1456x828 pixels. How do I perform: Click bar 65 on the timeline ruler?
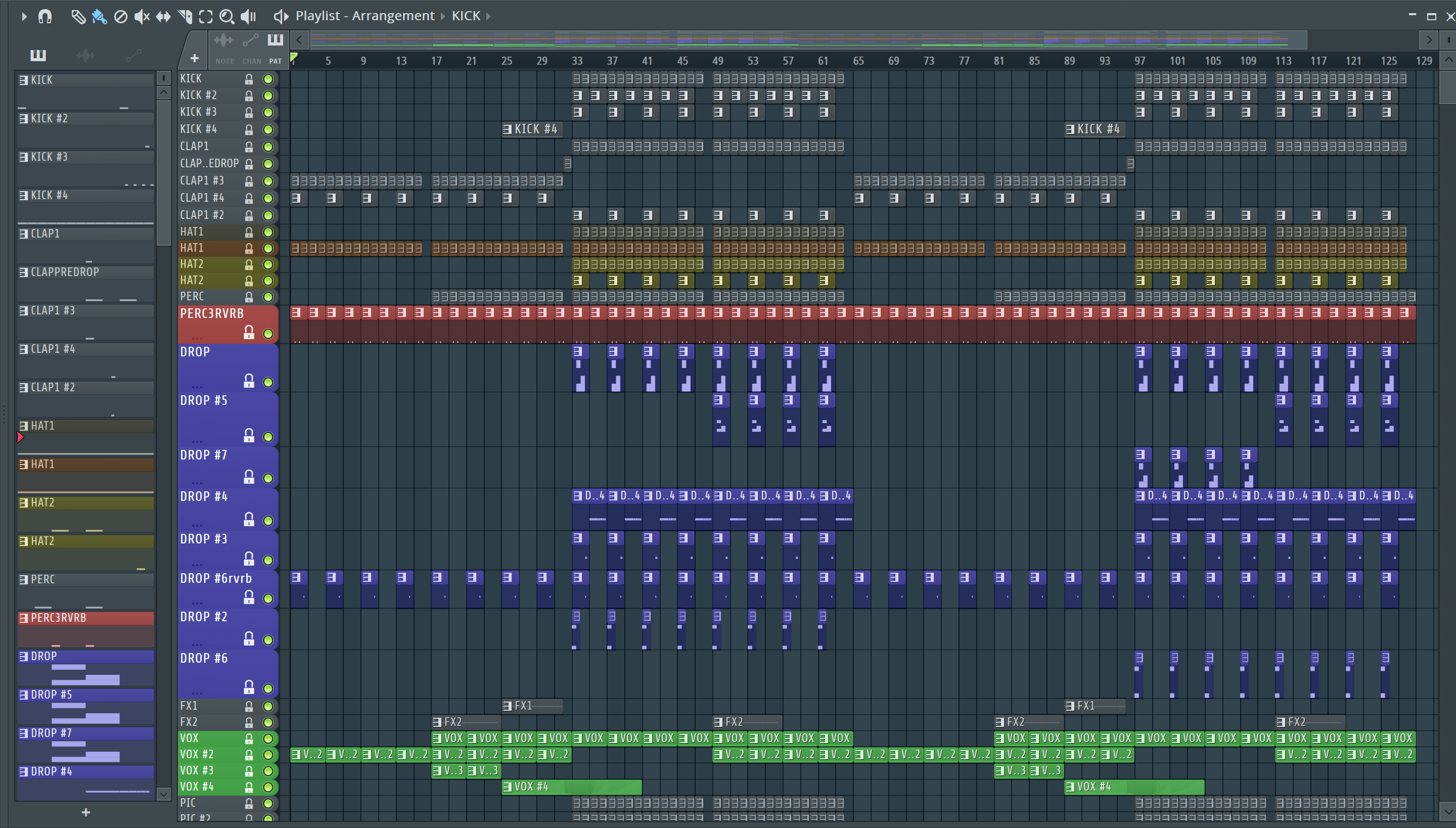point(858,61)
